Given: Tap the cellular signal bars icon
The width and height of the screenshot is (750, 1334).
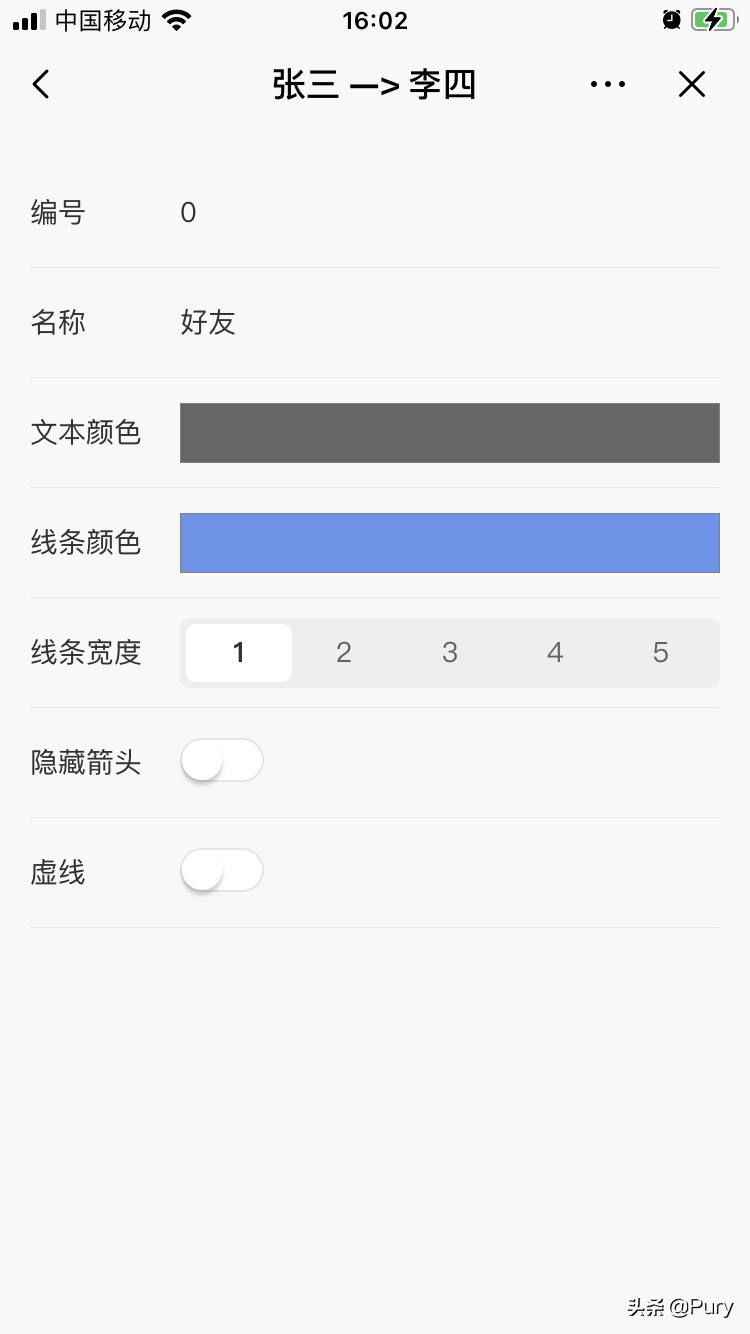Looking at the screenshot, I should 29,20.
